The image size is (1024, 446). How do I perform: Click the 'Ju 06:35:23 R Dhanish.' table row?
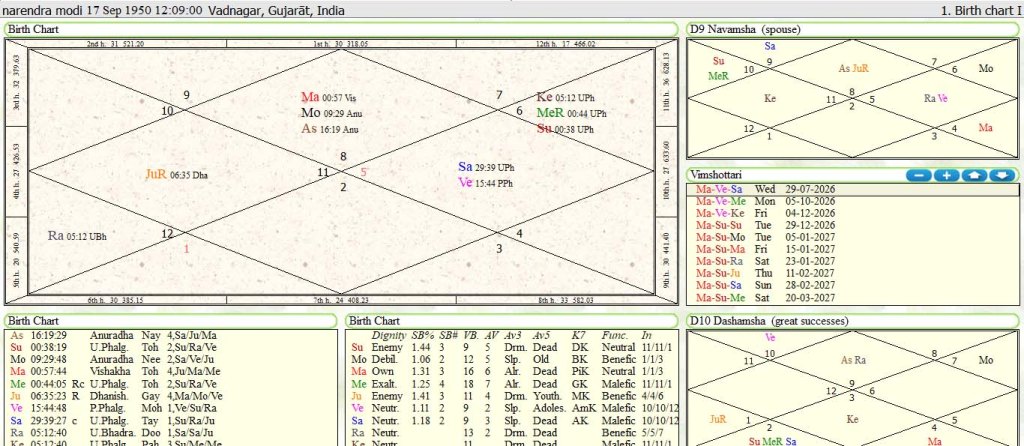(x=171, y=396)
